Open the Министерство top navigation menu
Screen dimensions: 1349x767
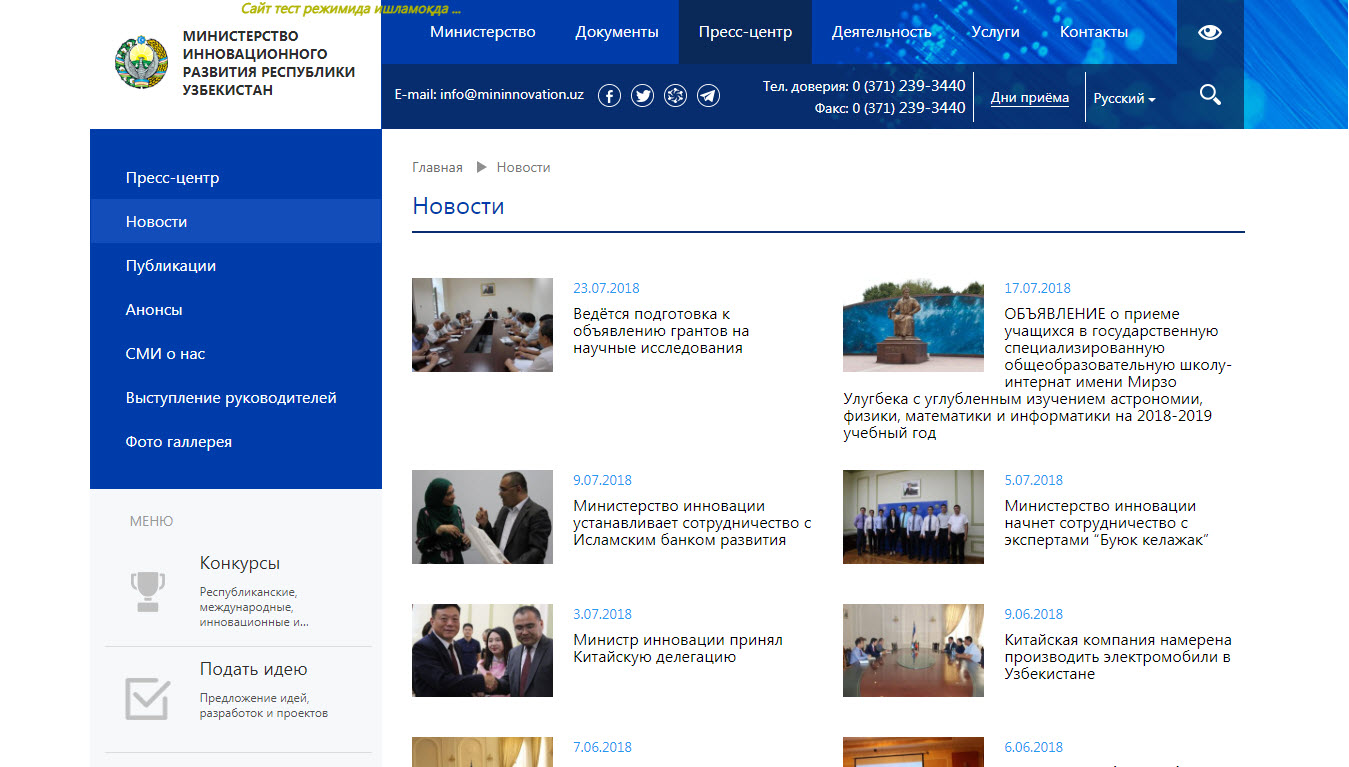(483, 32)
